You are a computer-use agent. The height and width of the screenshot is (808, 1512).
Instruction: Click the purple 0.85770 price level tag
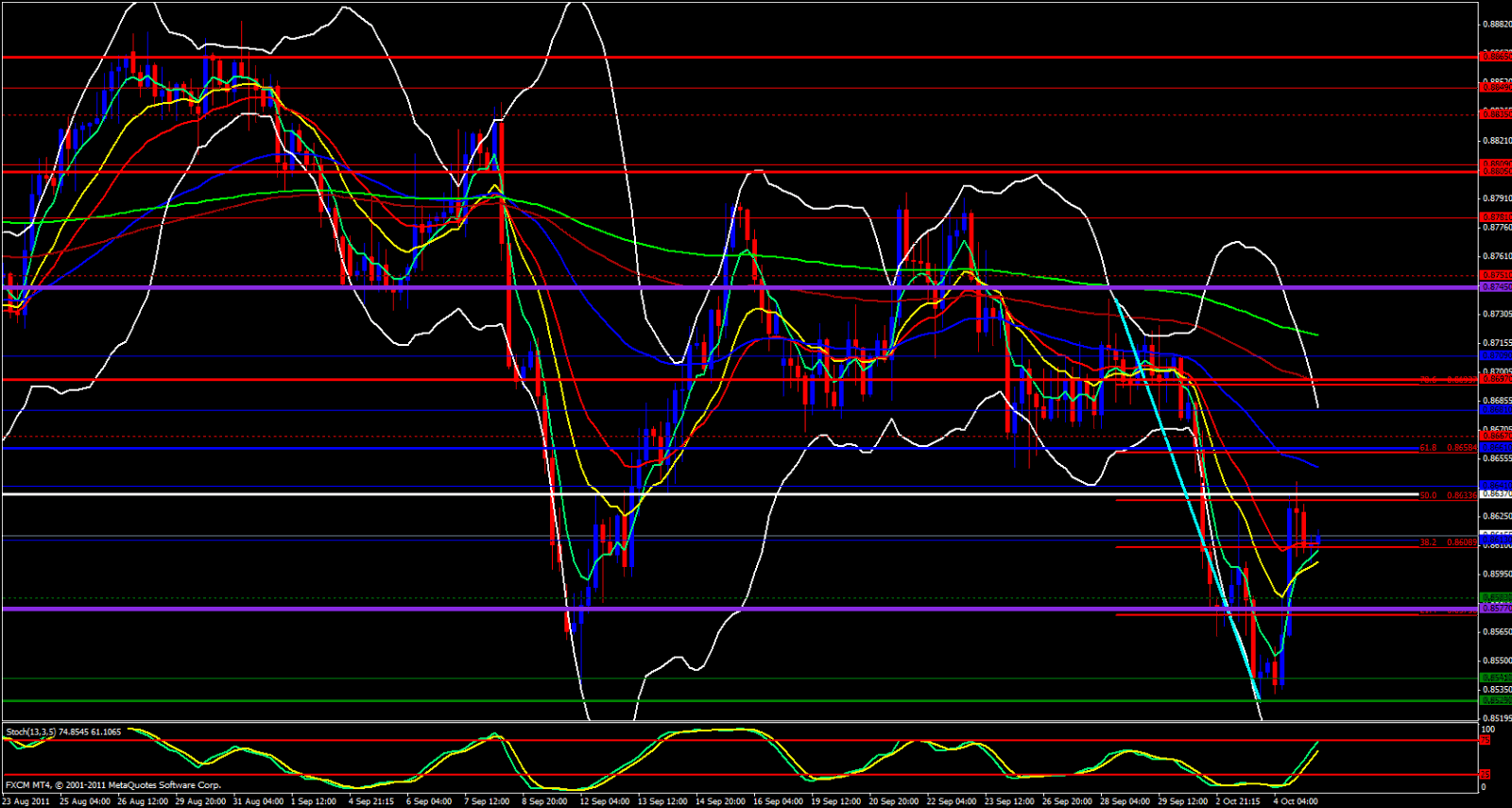pyautogui.click(x=1496, y=609)
